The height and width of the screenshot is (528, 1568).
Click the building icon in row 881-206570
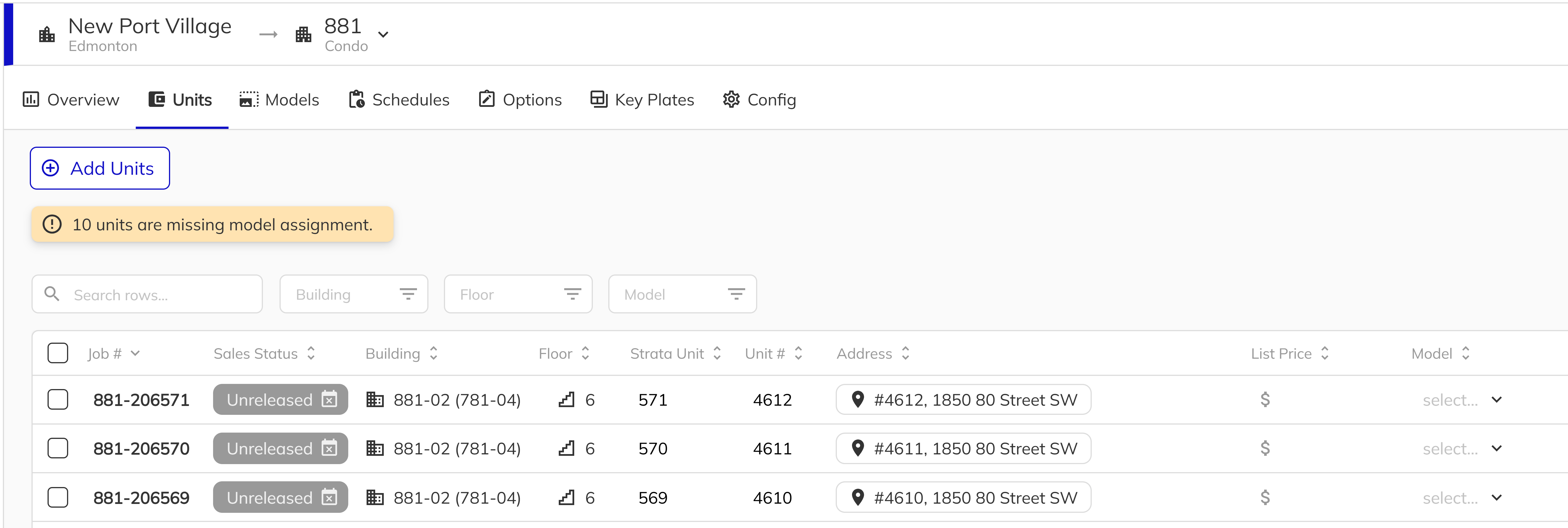coord(375,448)
